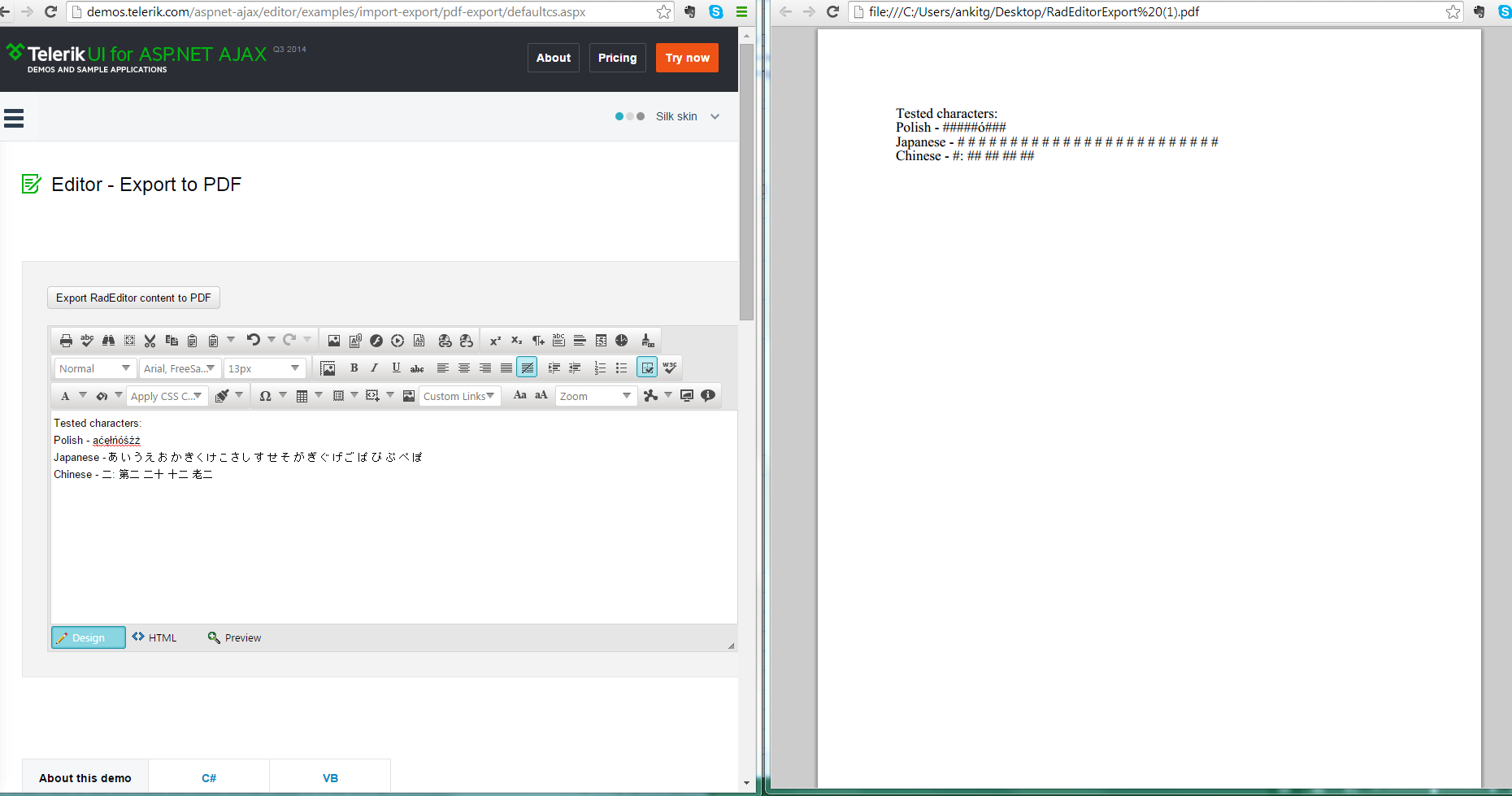Image resolution: width=1512 pixels, height=796 pixels.
Task: Reload the PDF viewer window
Action: tap(832, 11)
